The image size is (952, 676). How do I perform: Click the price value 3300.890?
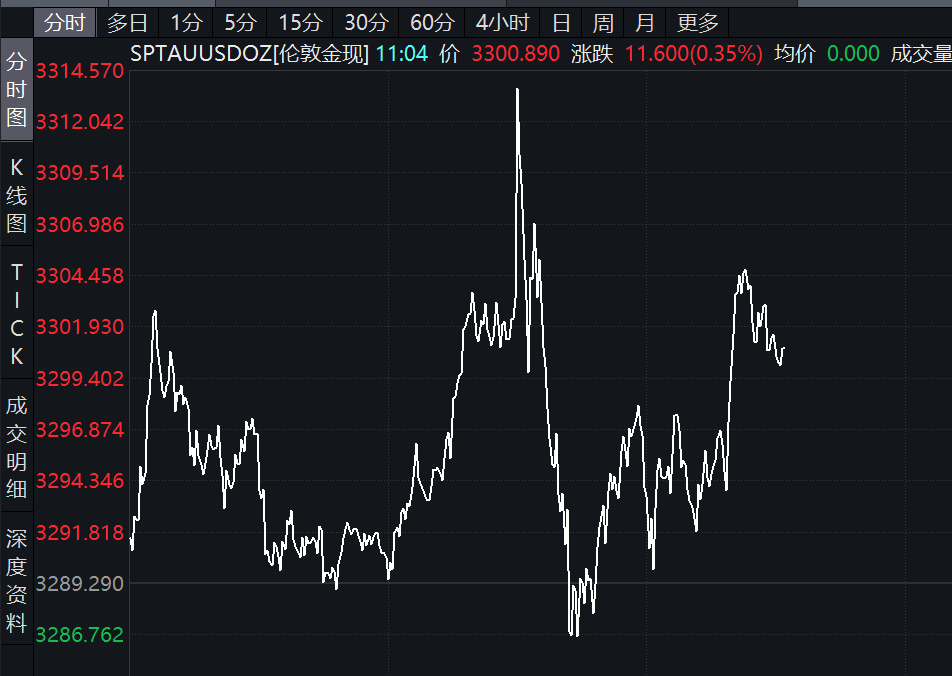pos(516,54)
